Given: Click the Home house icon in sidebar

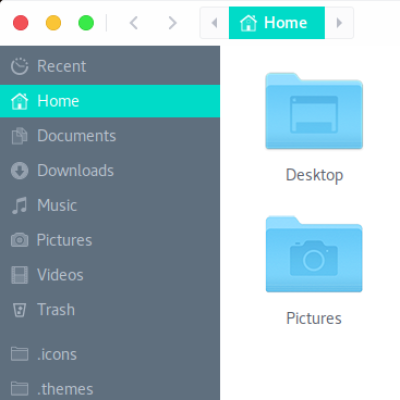Looking at the screenshot, I should click(x=19, y=101).
